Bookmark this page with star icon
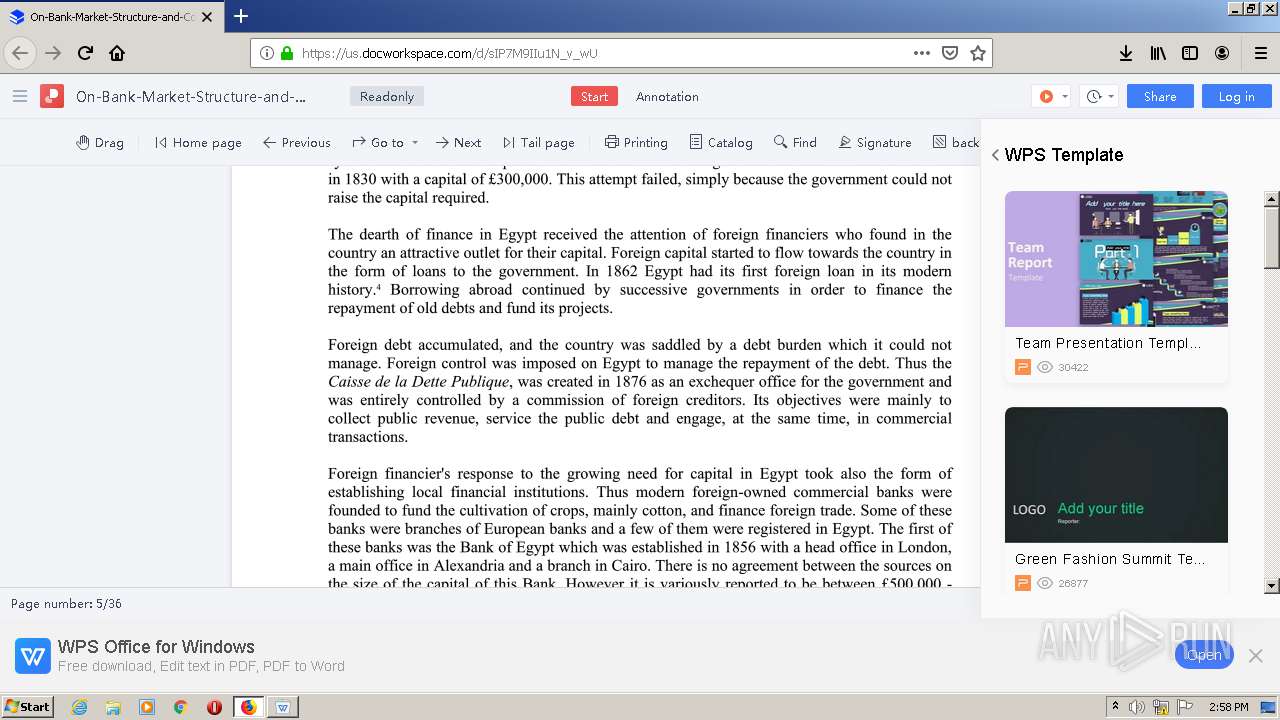1280x720 pixels. 978,53
